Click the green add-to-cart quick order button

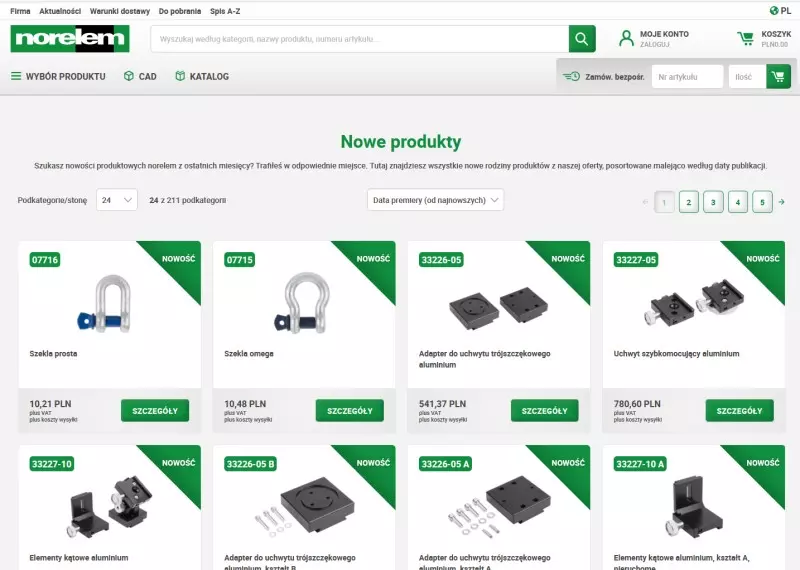pyautogui.click(x=778, y=76)
